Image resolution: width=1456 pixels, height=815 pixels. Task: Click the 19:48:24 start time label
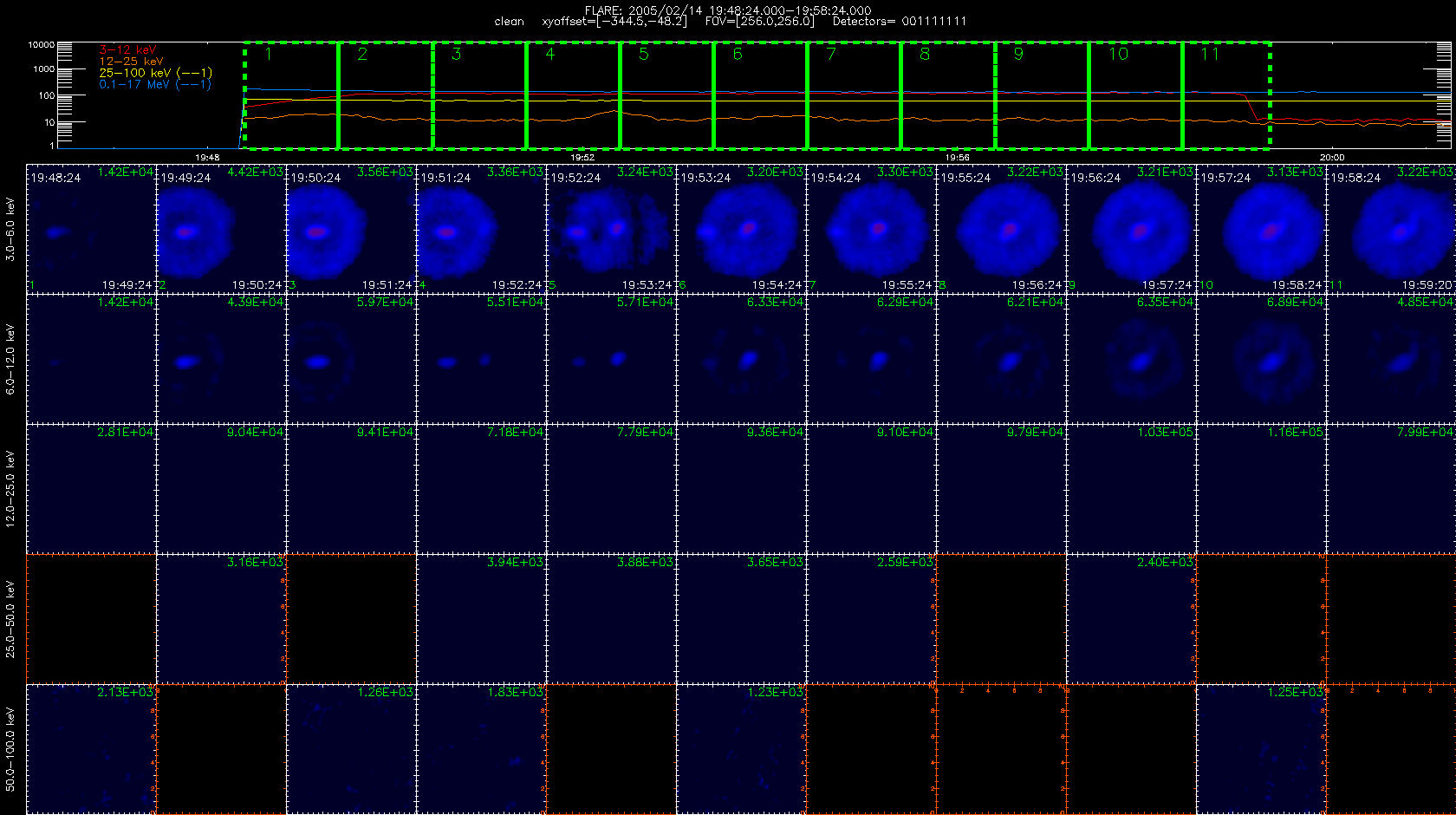tap(55, 178)
